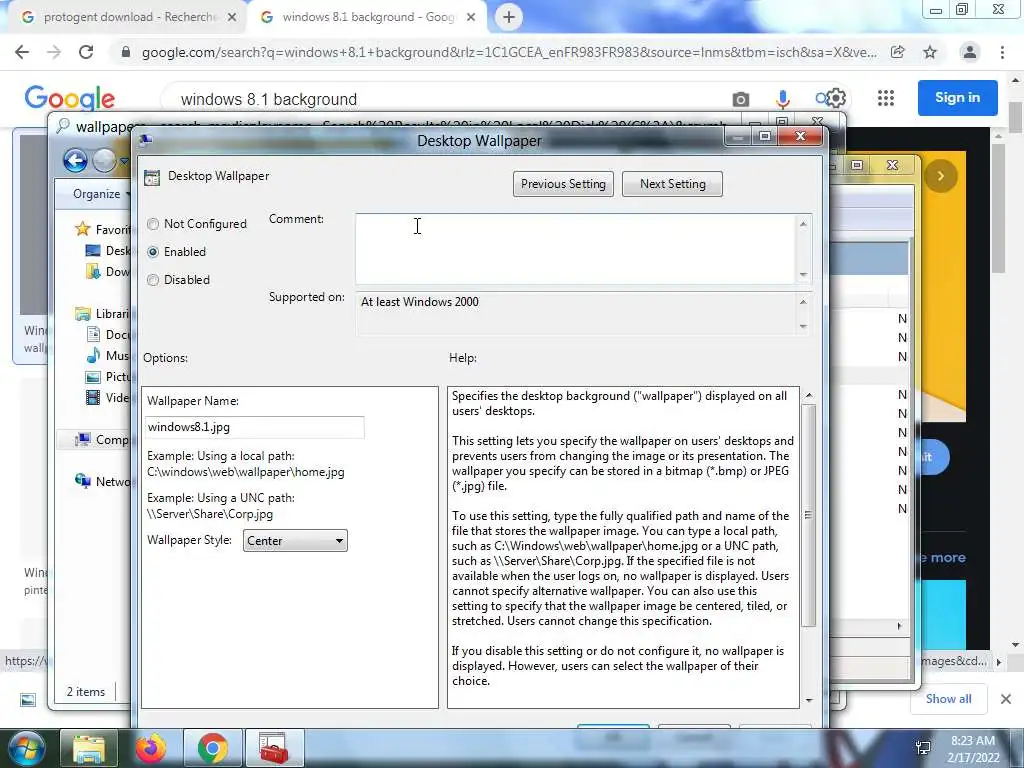Open File Explorer from the taskbar
Image resolution: width=1024 pixels, height=768 pixels.
(x=89, y=748)
